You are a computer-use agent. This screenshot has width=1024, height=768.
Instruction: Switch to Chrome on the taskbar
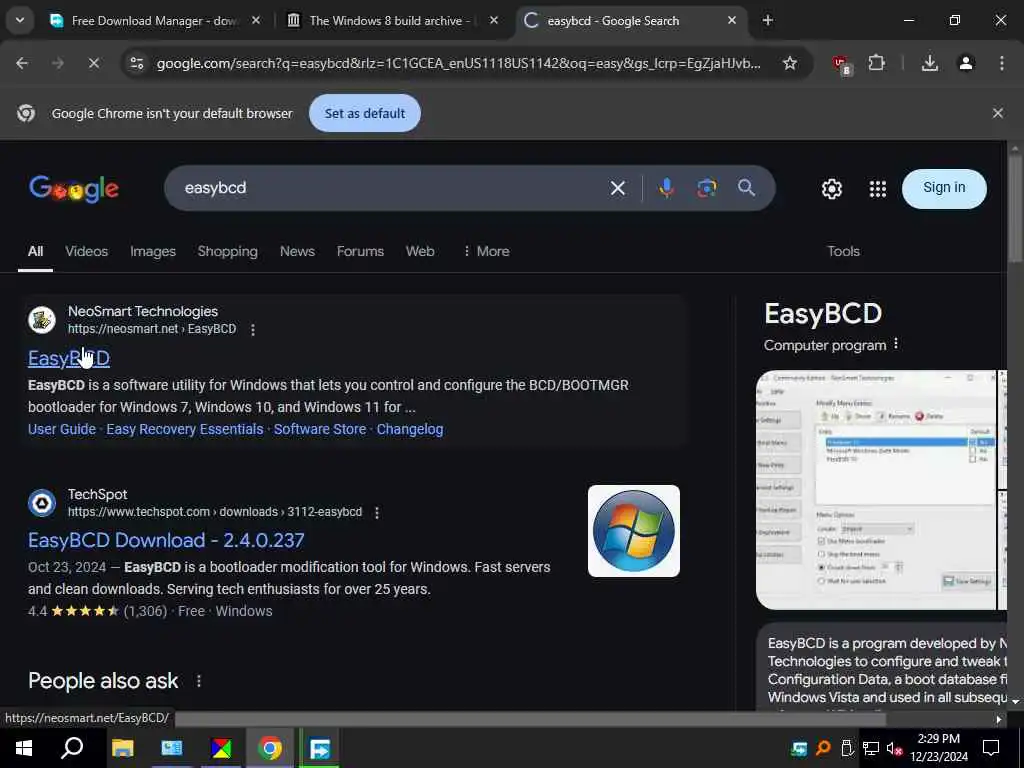[270, 748]
